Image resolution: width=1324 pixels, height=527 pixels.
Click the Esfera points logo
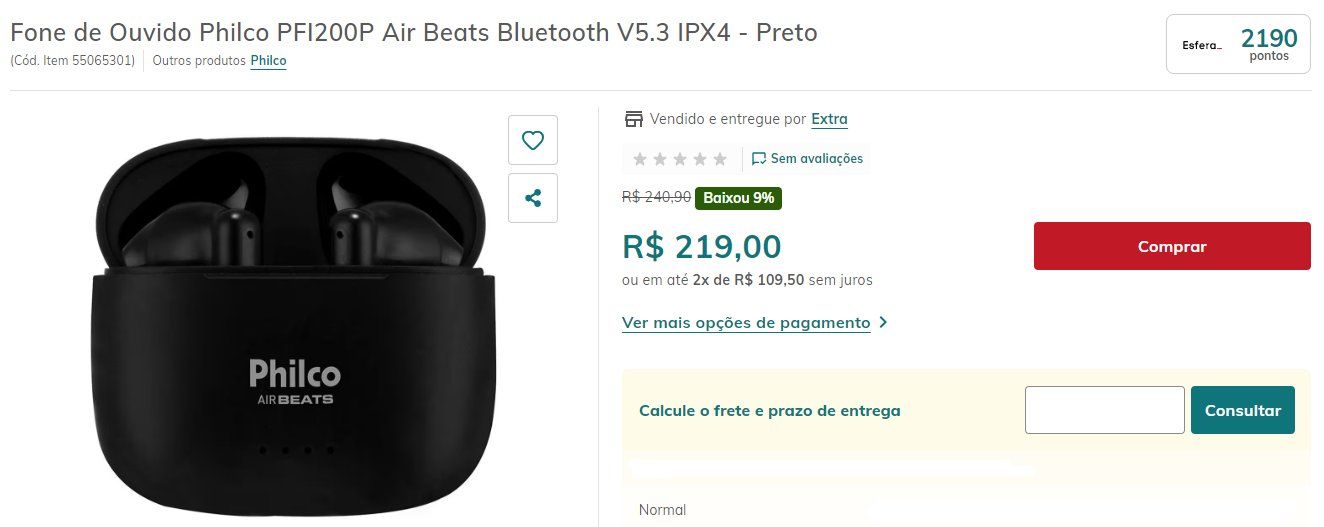pos(1202,45)
